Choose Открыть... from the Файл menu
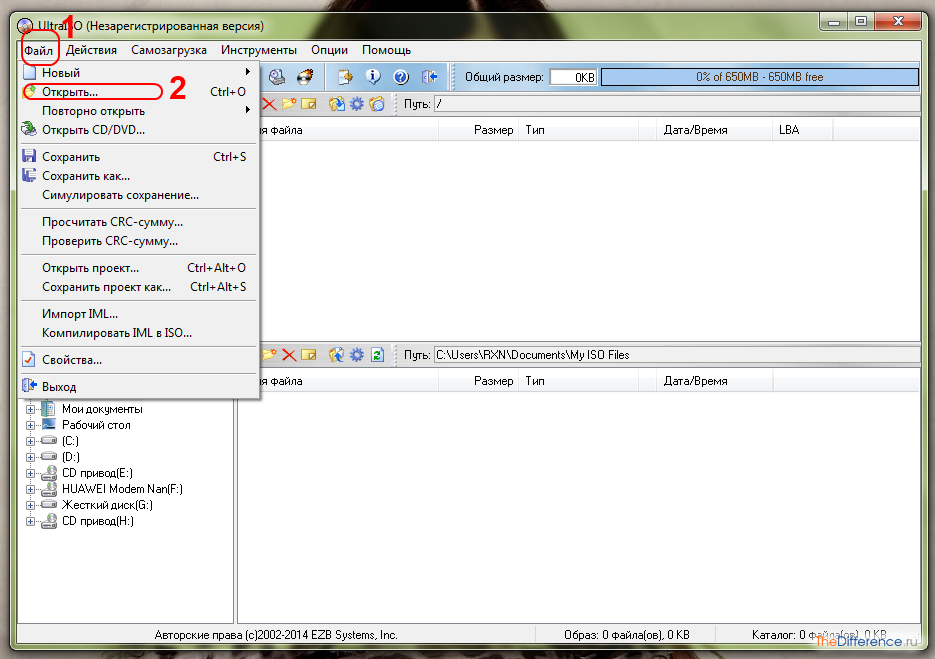The width and height of the screenshot is (935, 659). (x=70, y=92)
